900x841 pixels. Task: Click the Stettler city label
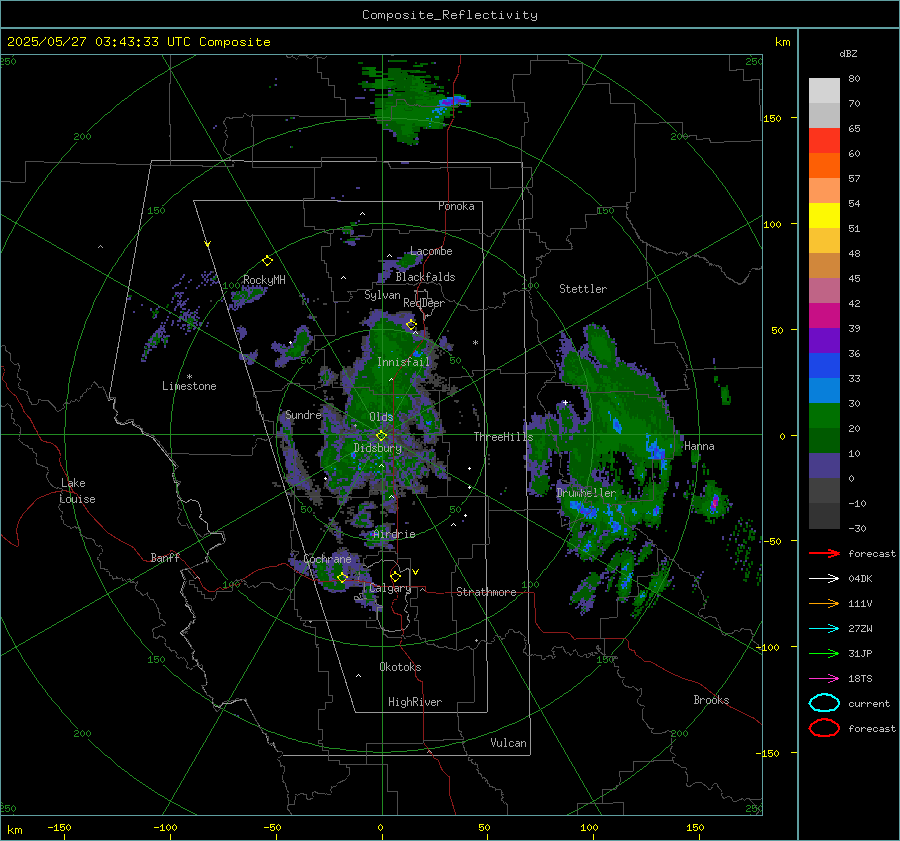(x=583, y=289)
